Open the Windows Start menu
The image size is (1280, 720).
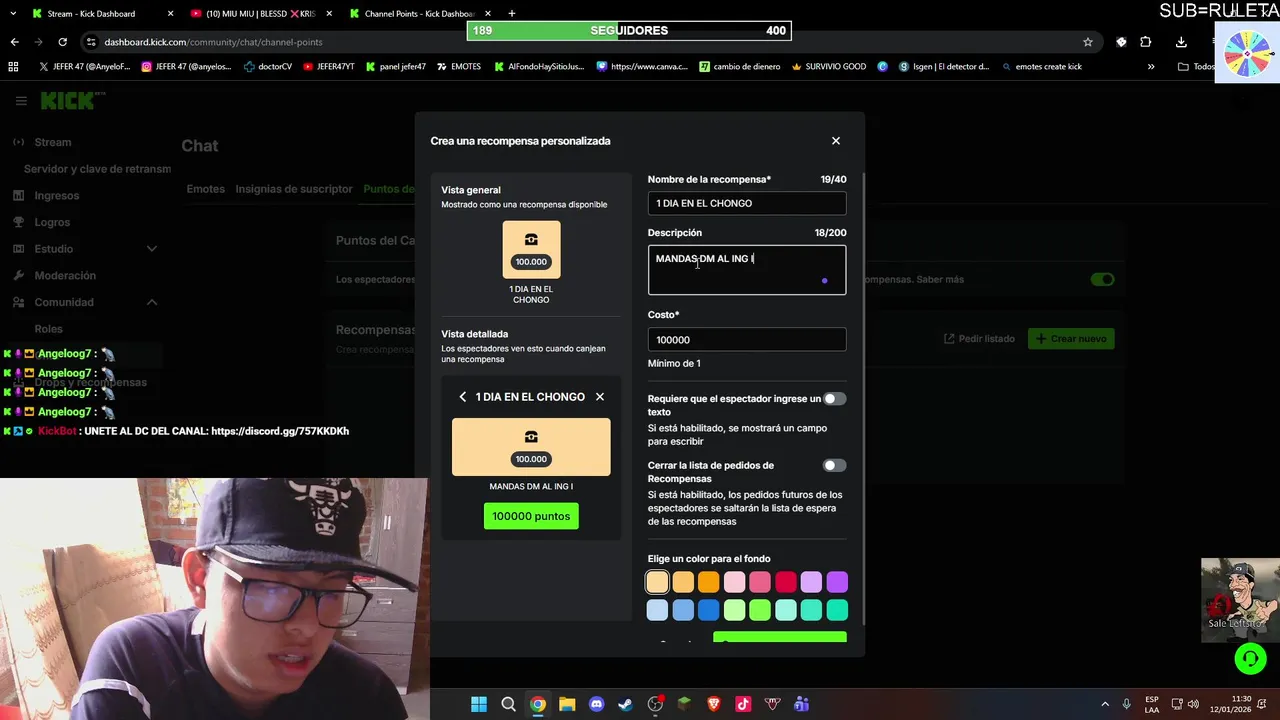click(x=479, y=704)
